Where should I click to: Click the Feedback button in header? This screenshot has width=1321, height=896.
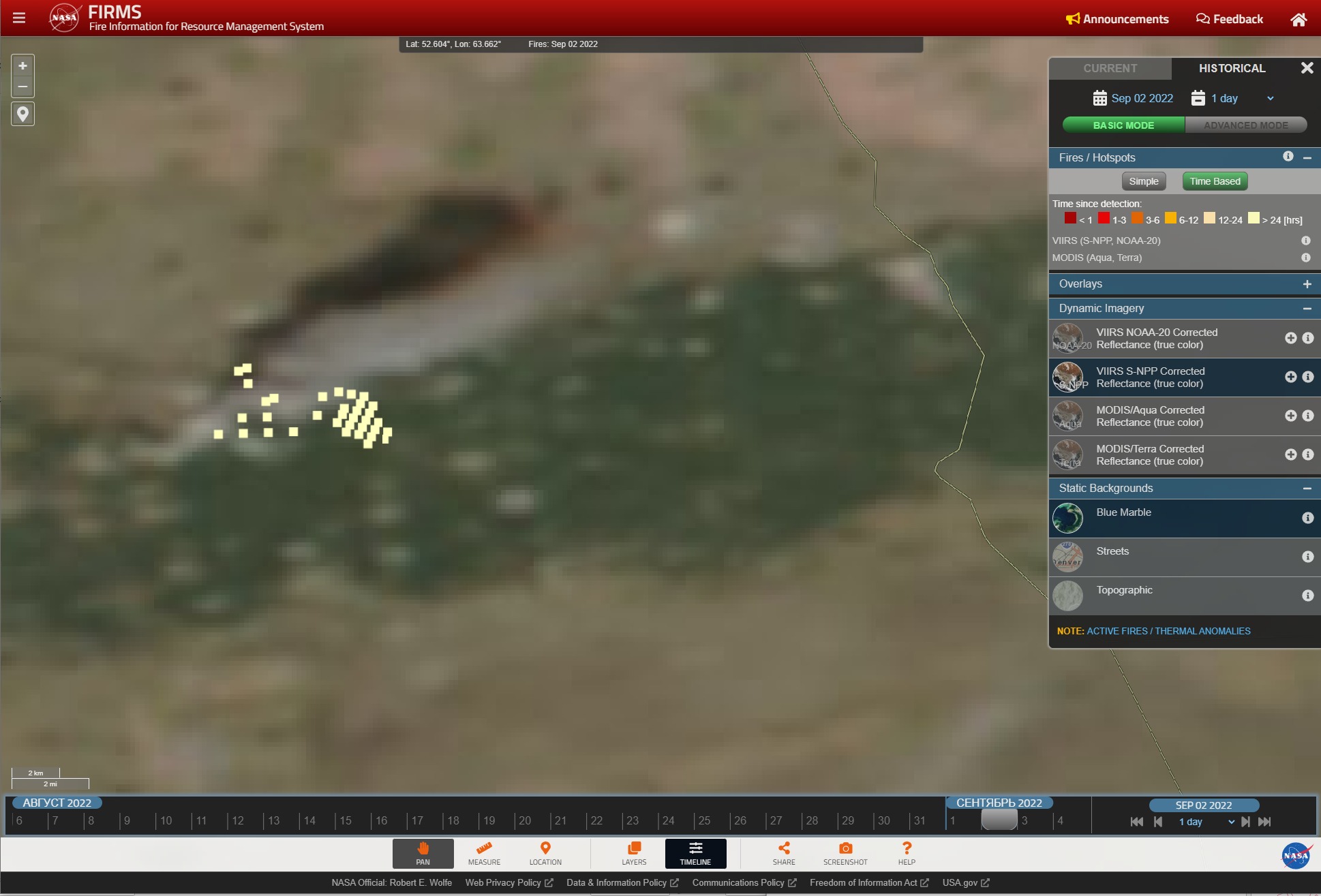click(x=1229, y=18)
